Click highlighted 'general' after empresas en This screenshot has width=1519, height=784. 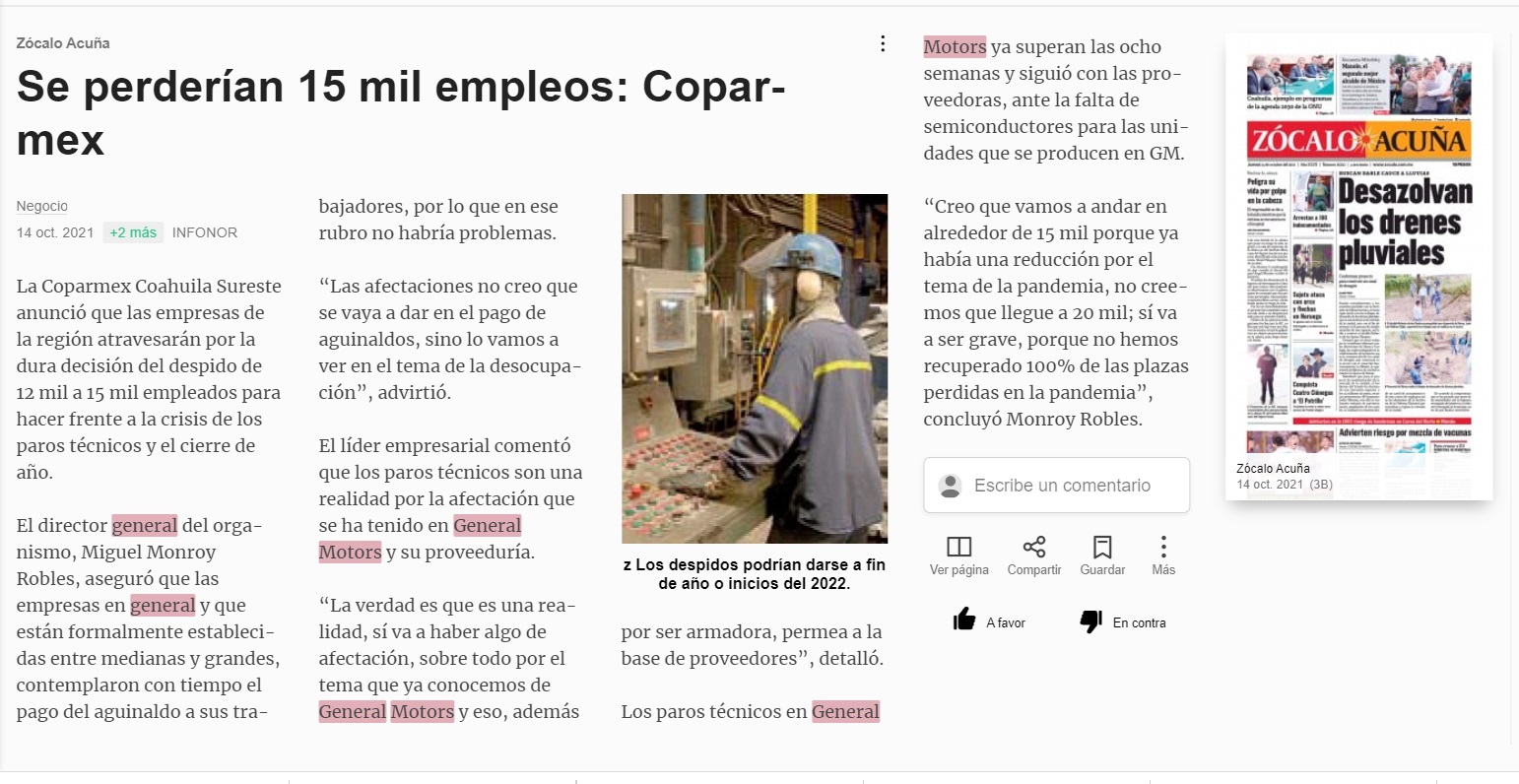[163, 605]
